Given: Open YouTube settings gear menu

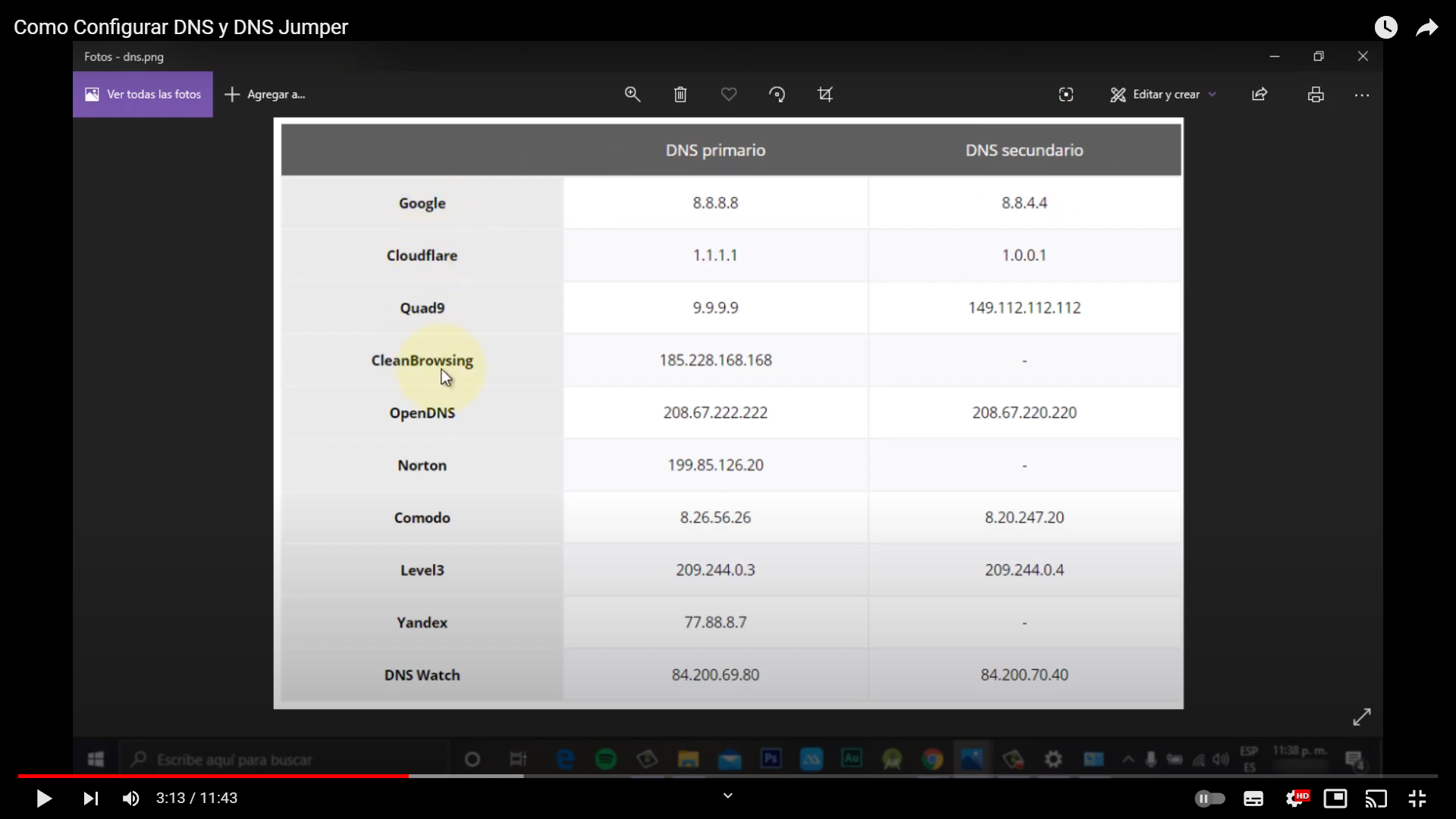Looking at the screenshot, I should pos(1295,798).
